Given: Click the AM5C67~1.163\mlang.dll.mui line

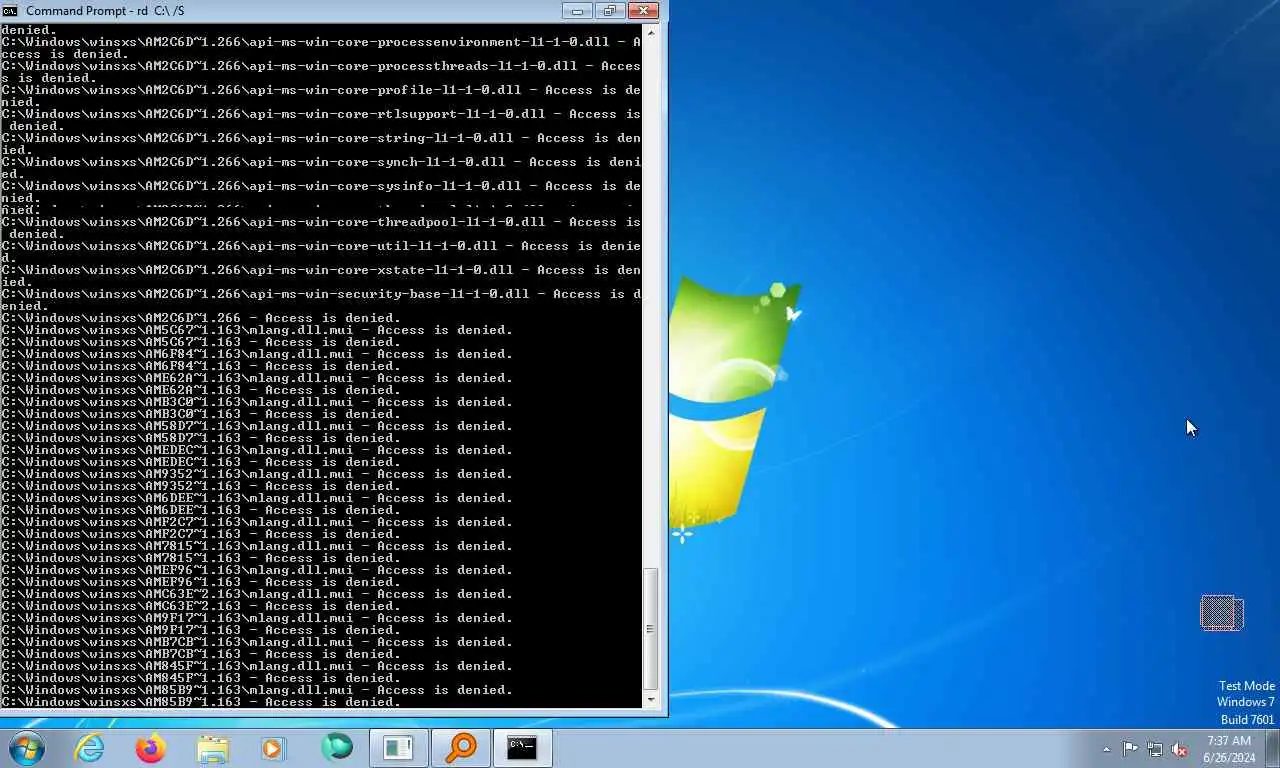Looking at the screenshot, I should (x=257, y=330).
